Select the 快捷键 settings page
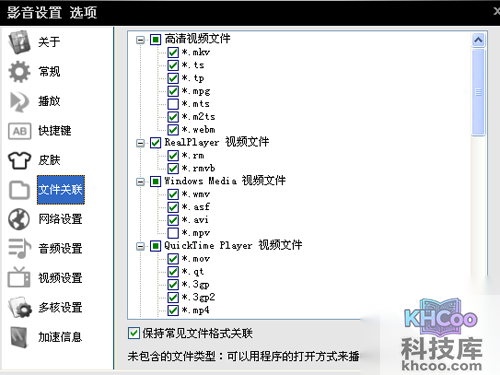 (x=55, y=131)
